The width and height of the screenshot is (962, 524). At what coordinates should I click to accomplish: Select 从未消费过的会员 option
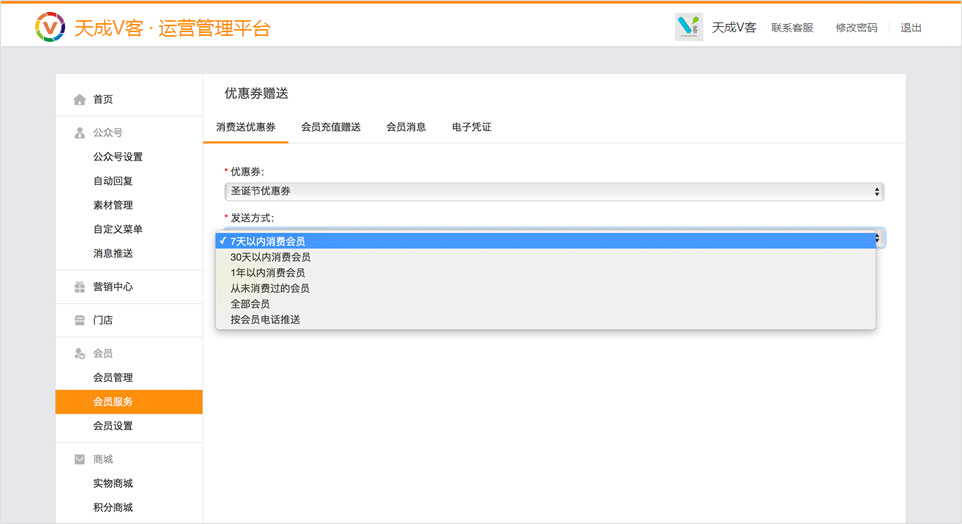[x=270, y=288]
